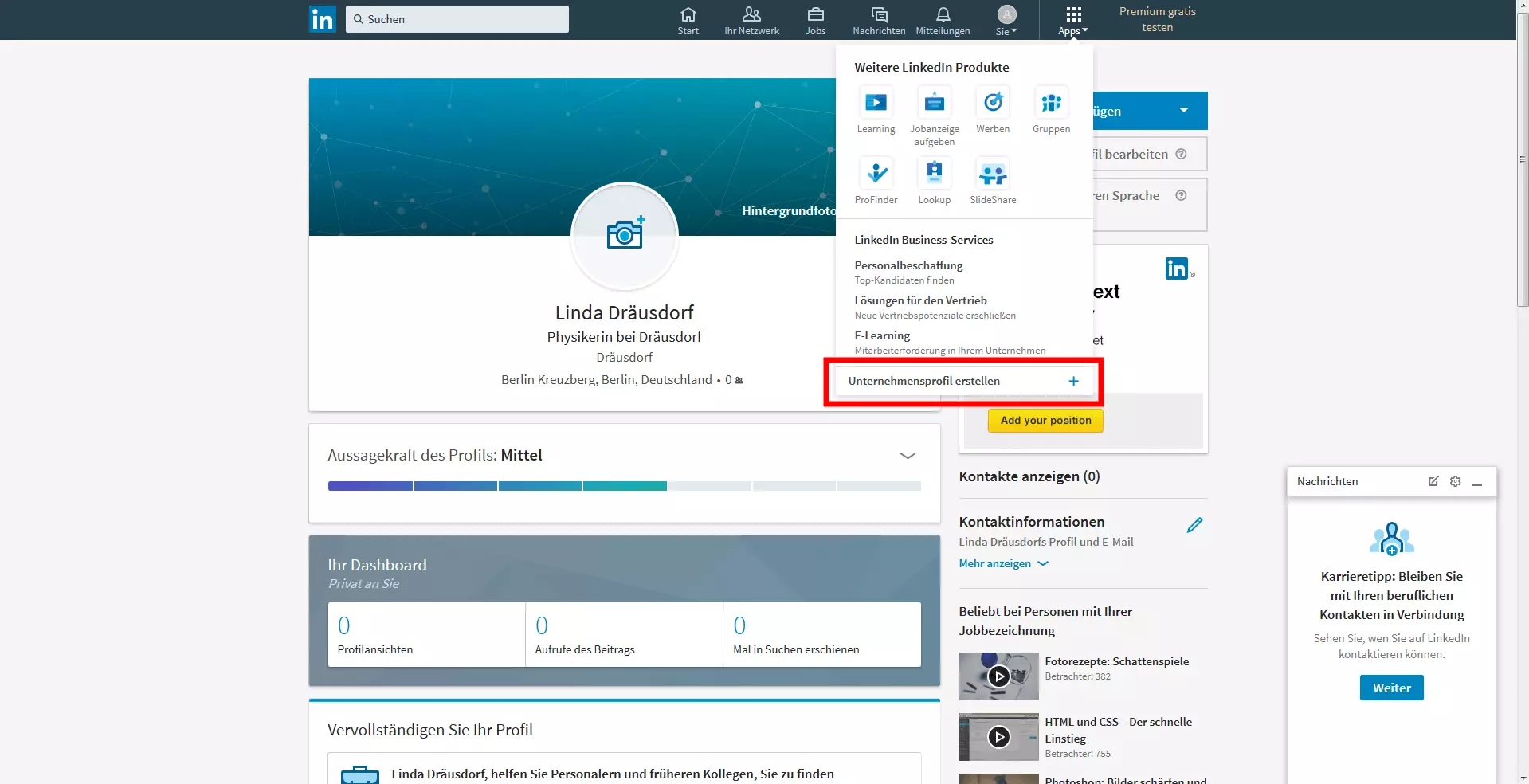Click the LinkedIn logo in the ad card
The image size is (1529, 784).
coord(1177,269)
